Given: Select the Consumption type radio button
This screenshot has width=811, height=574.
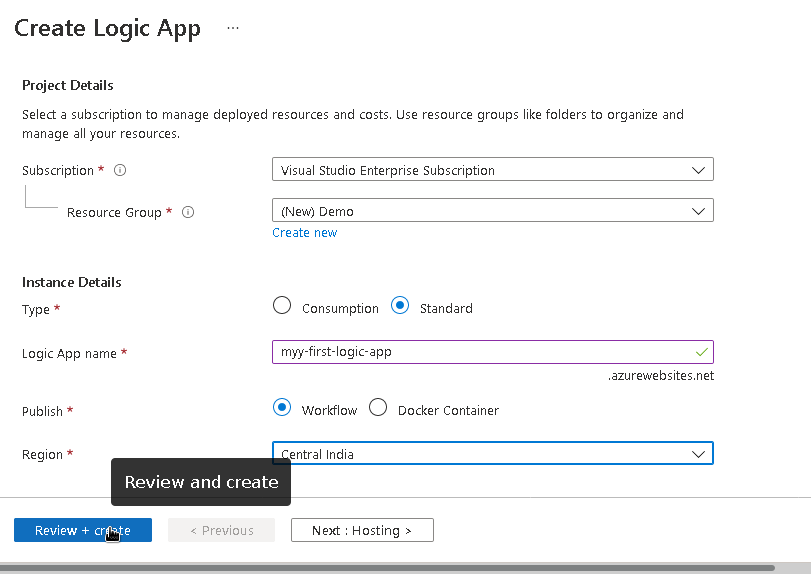Looking at the screenshot, I should pyautogui.click(x=282, y=307).
